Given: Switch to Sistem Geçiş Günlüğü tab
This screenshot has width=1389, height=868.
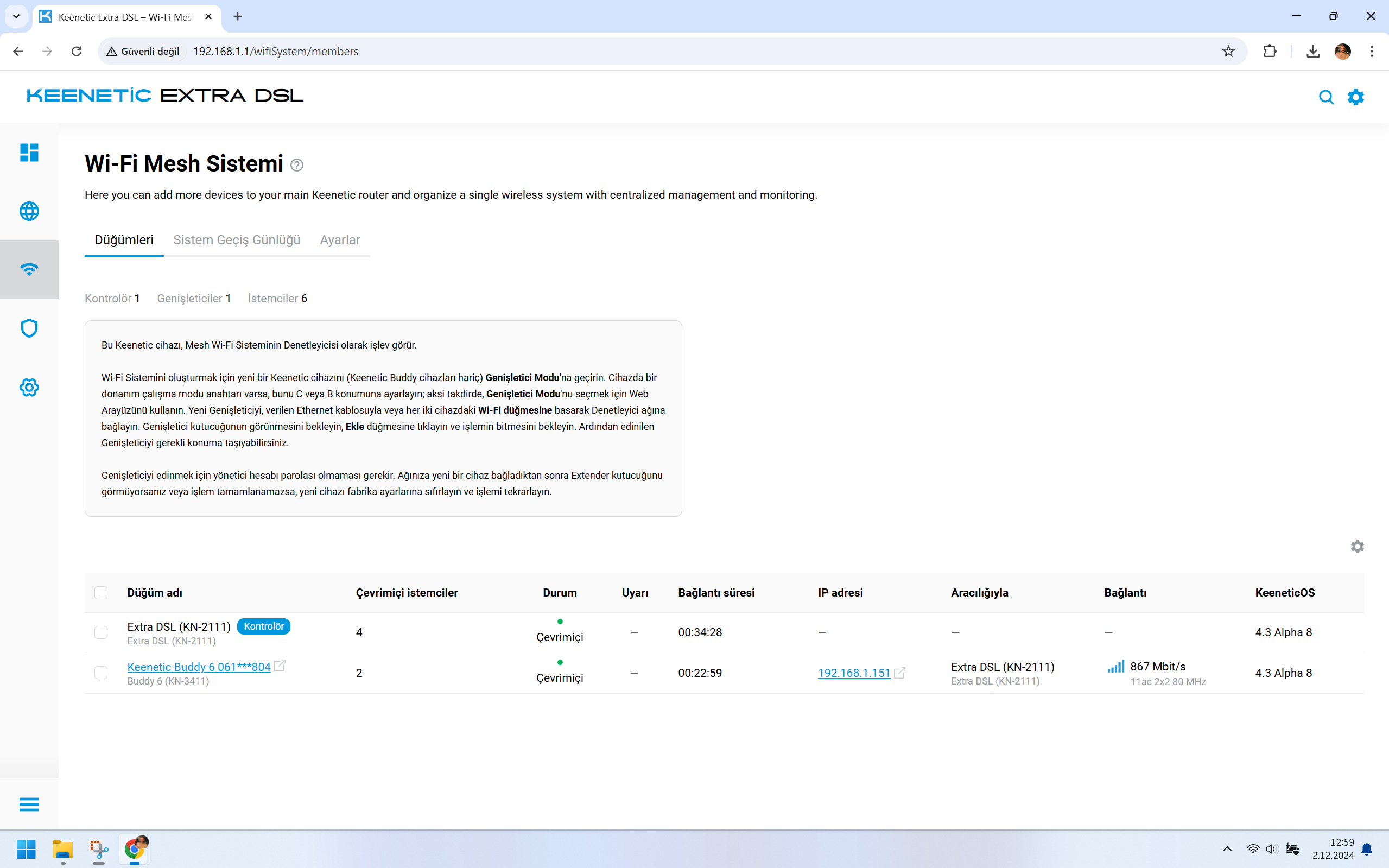Looking at the screenshot, I should (x=237, y=240).
